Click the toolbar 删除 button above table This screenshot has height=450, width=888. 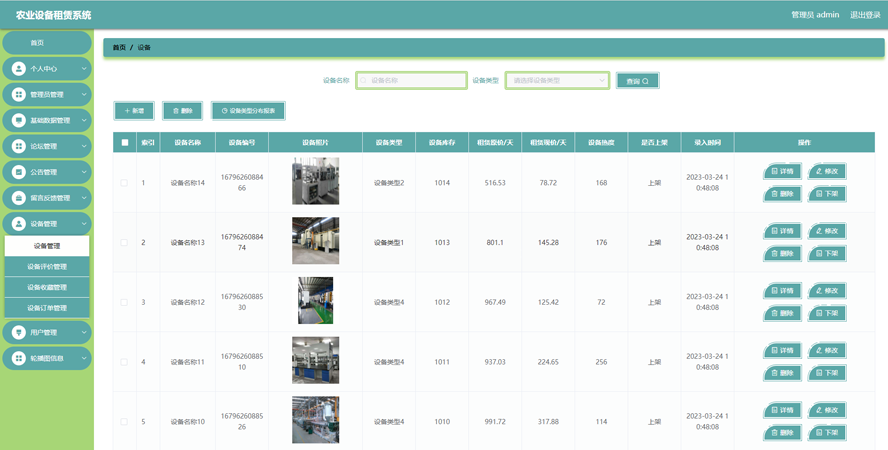tap(183, 111)
